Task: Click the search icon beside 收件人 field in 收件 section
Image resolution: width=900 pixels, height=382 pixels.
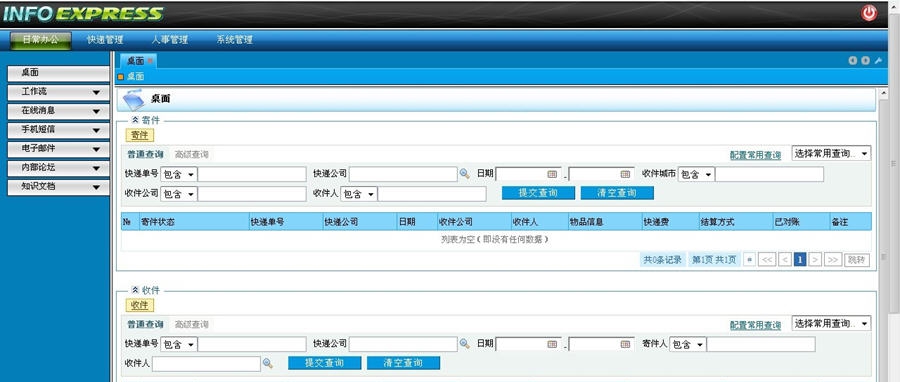Action: 267,363
